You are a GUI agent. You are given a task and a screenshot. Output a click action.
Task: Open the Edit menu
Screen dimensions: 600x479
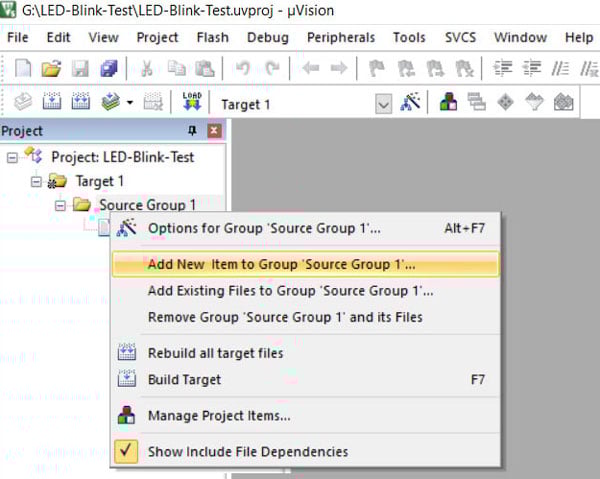click(58, 37)
